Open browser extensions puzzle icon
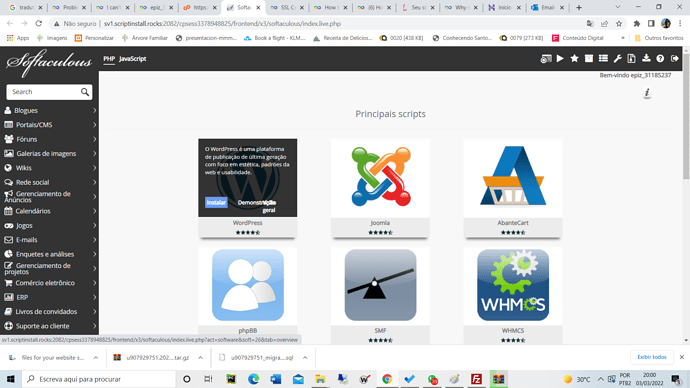 coord(637,24)
